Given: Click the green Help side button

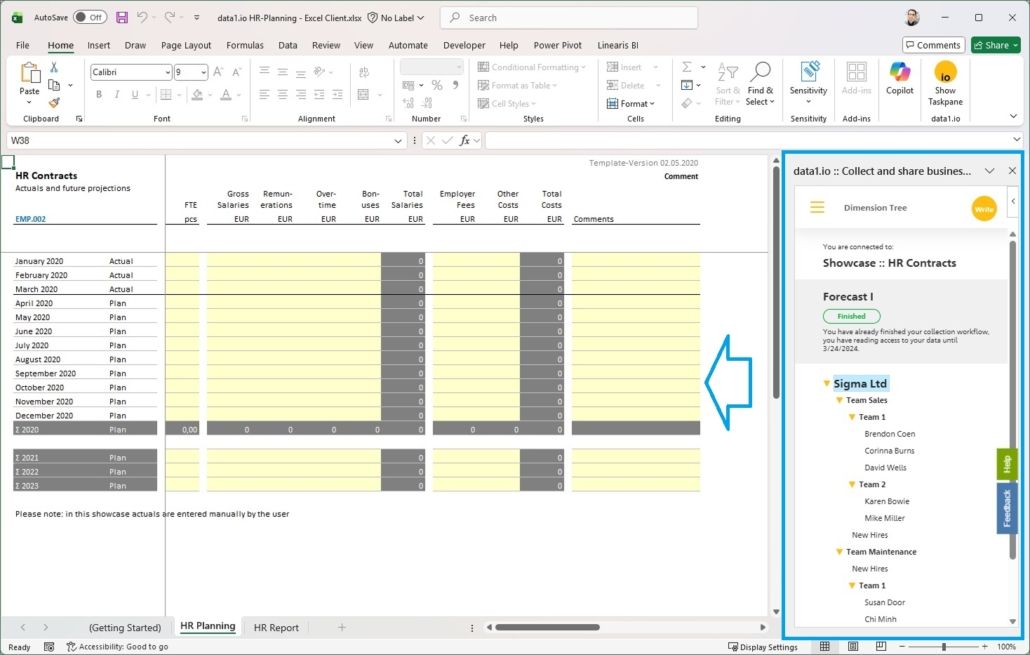Looking at the screenshot, I should (1007, 464).
